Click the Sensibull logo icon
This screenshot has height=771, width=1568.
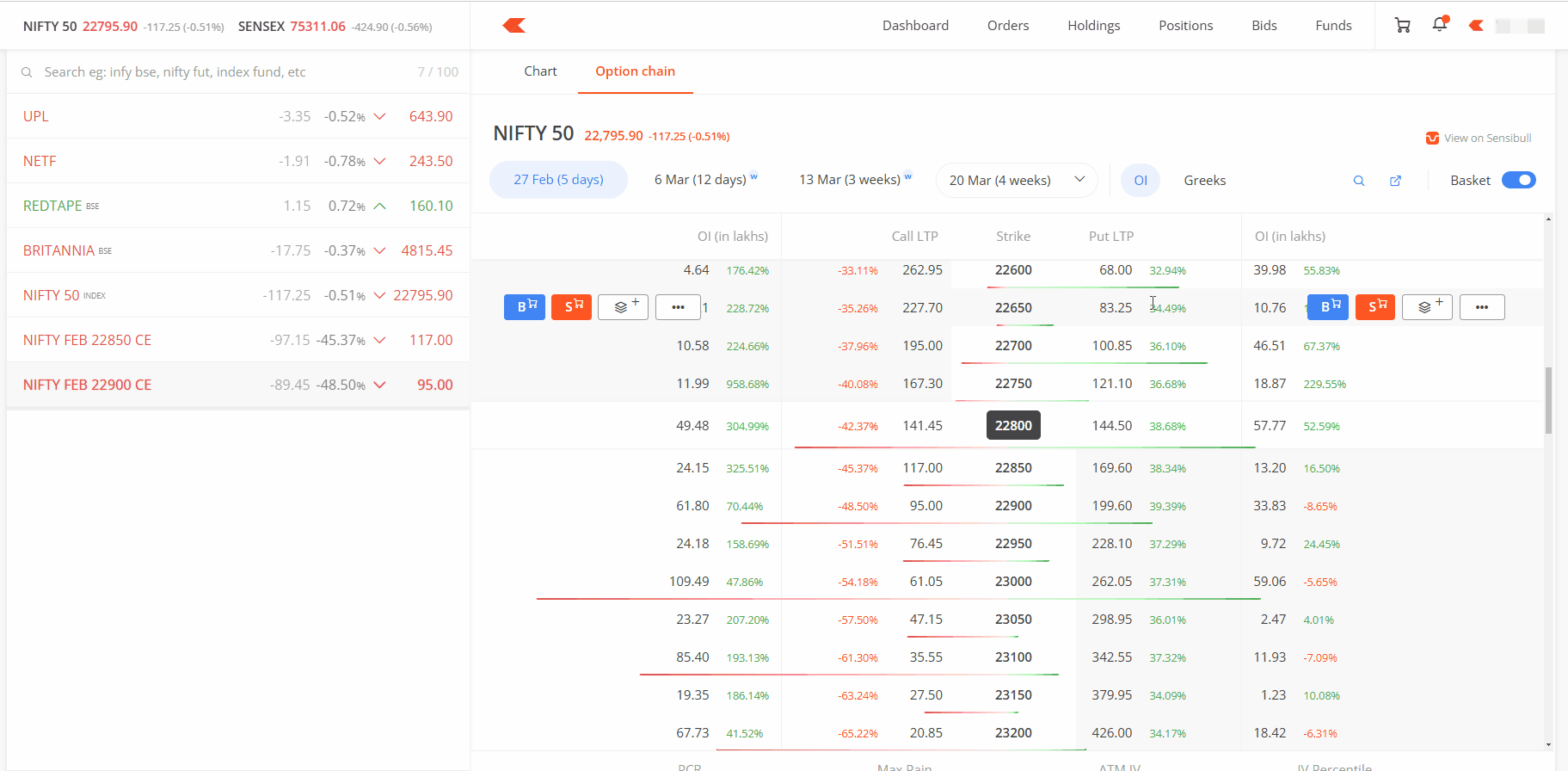pos(1432,139)
